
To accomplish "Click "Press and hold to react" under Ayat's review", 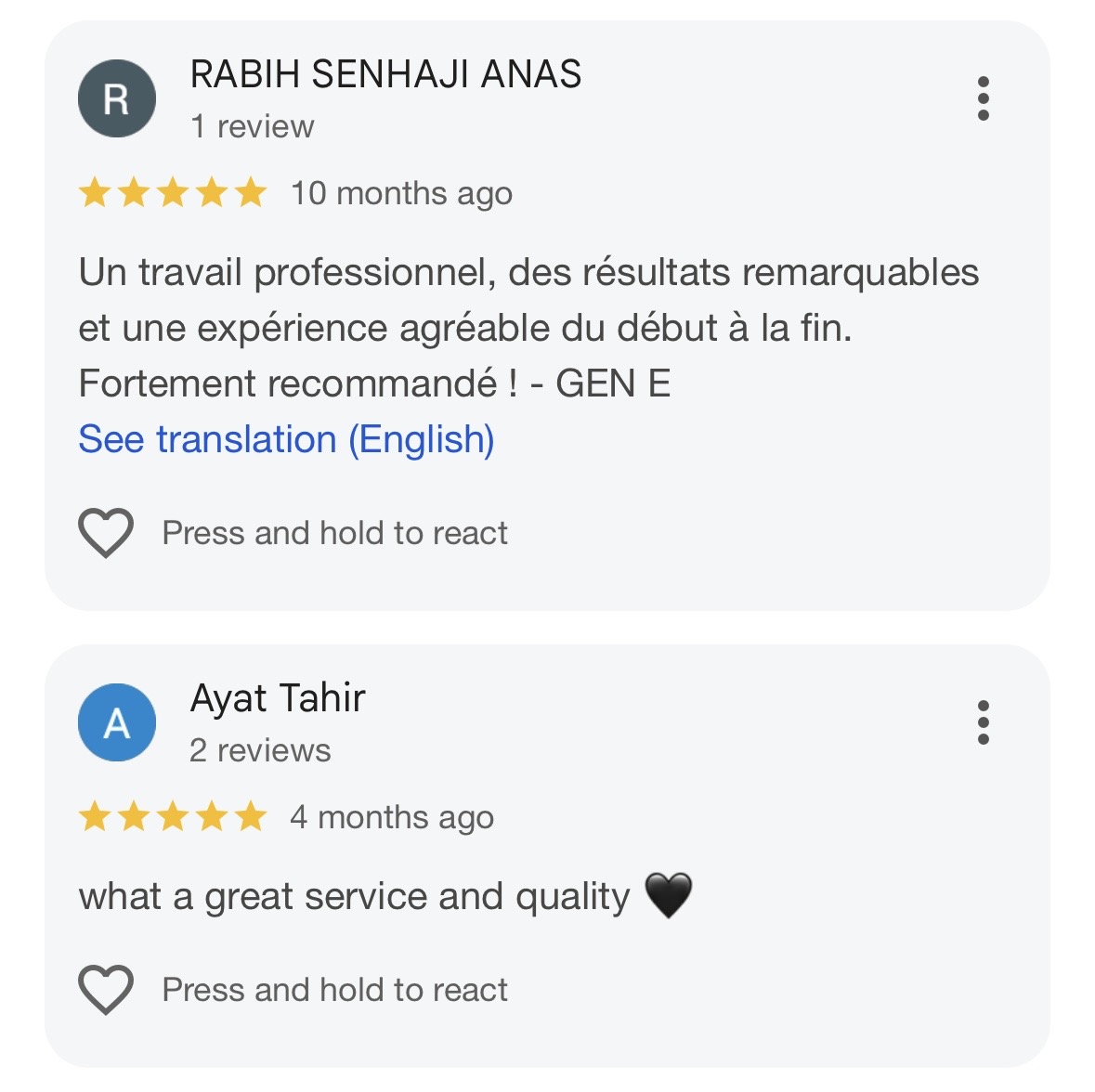I will click(x=334, y=990).
